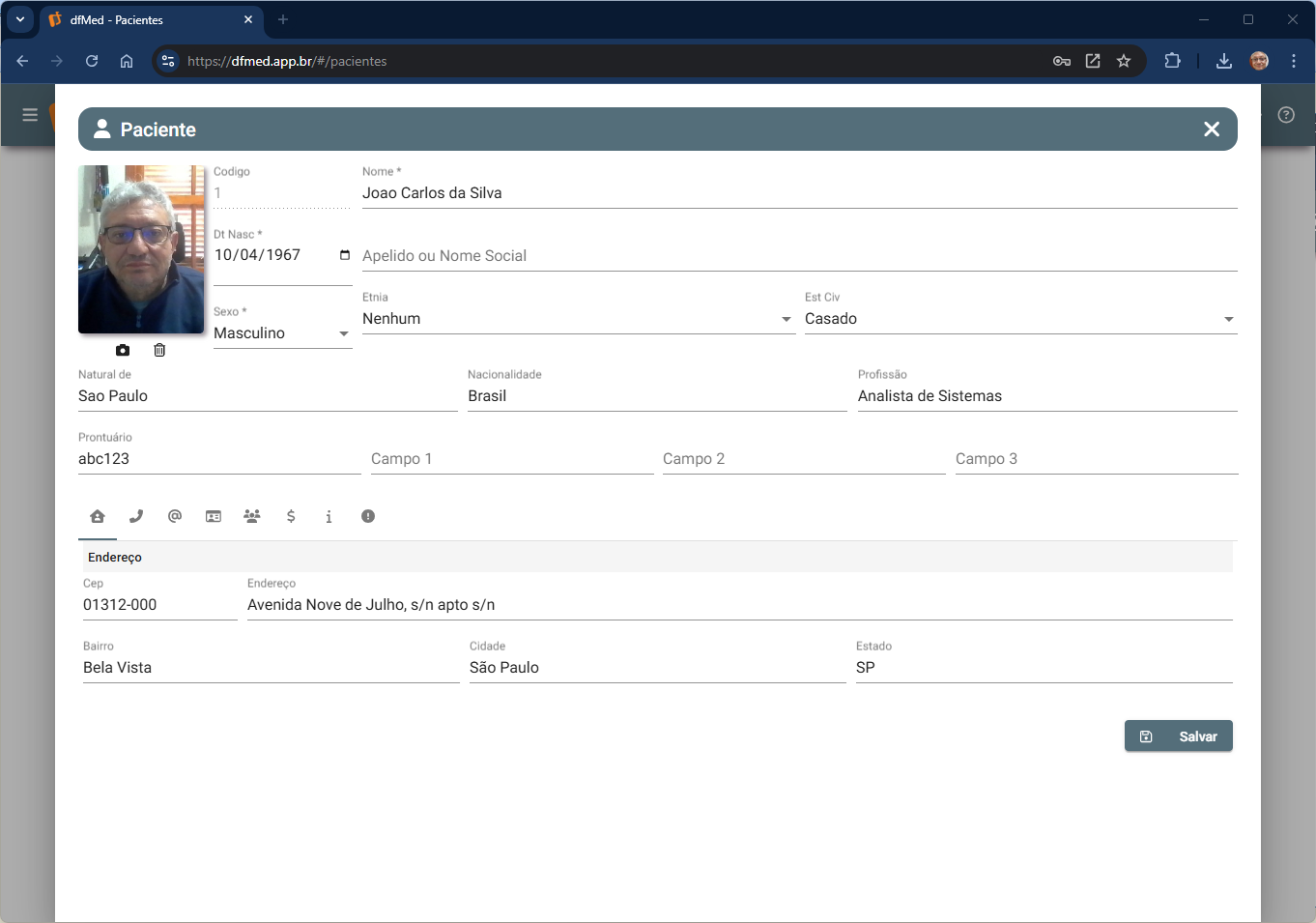The width and height of the screenshot is (1316, 923).
Task: Click the Profissão field
Action: point(1047,396)
